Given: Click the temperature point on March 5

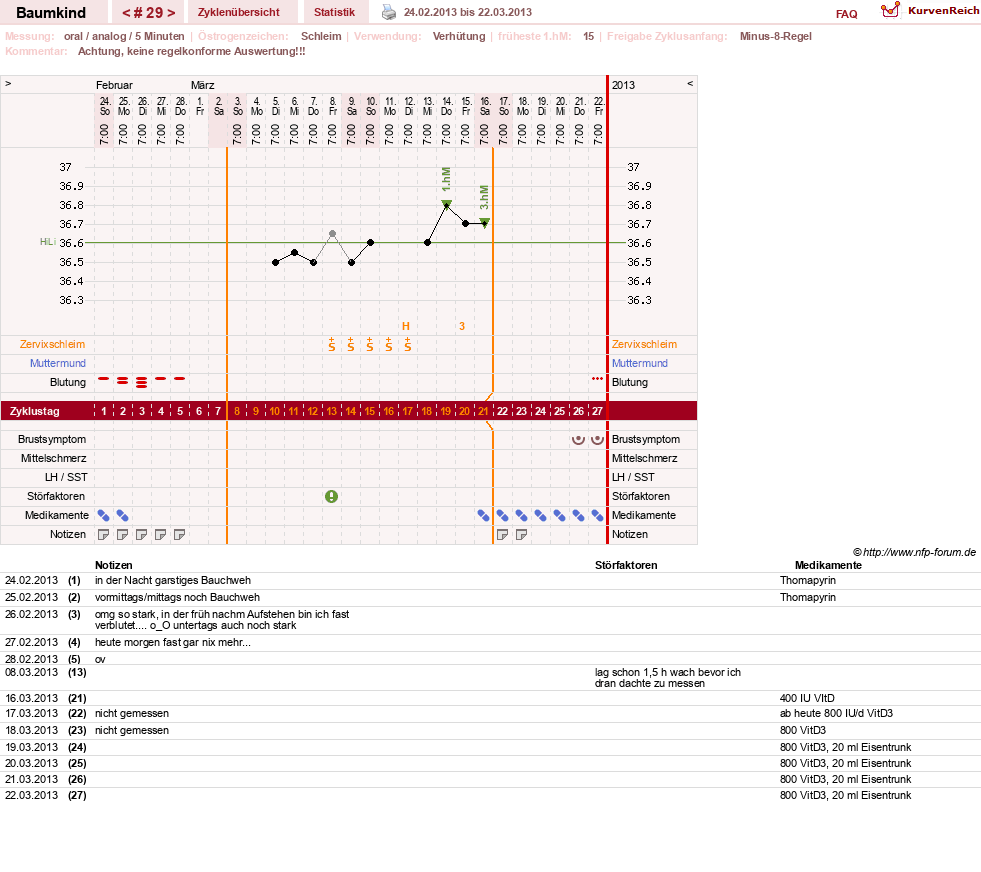Looking at the screenshot, I should click(x=275, y=262).
